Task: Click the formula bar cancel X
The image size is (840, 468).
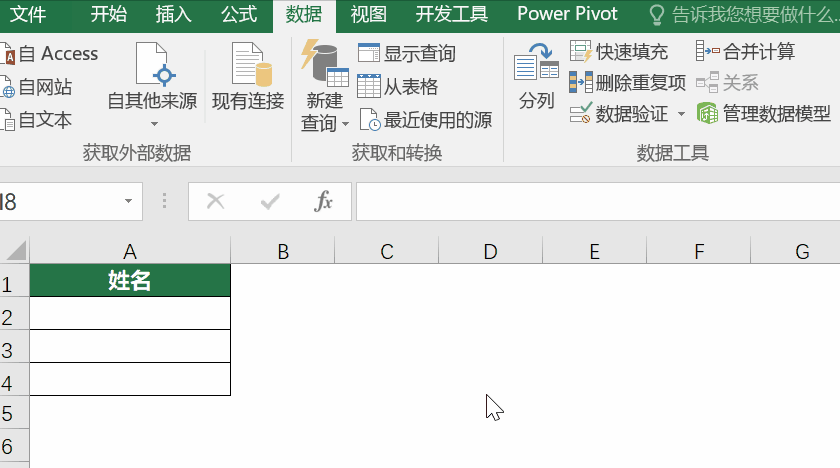Action: (x=215, y=202)
